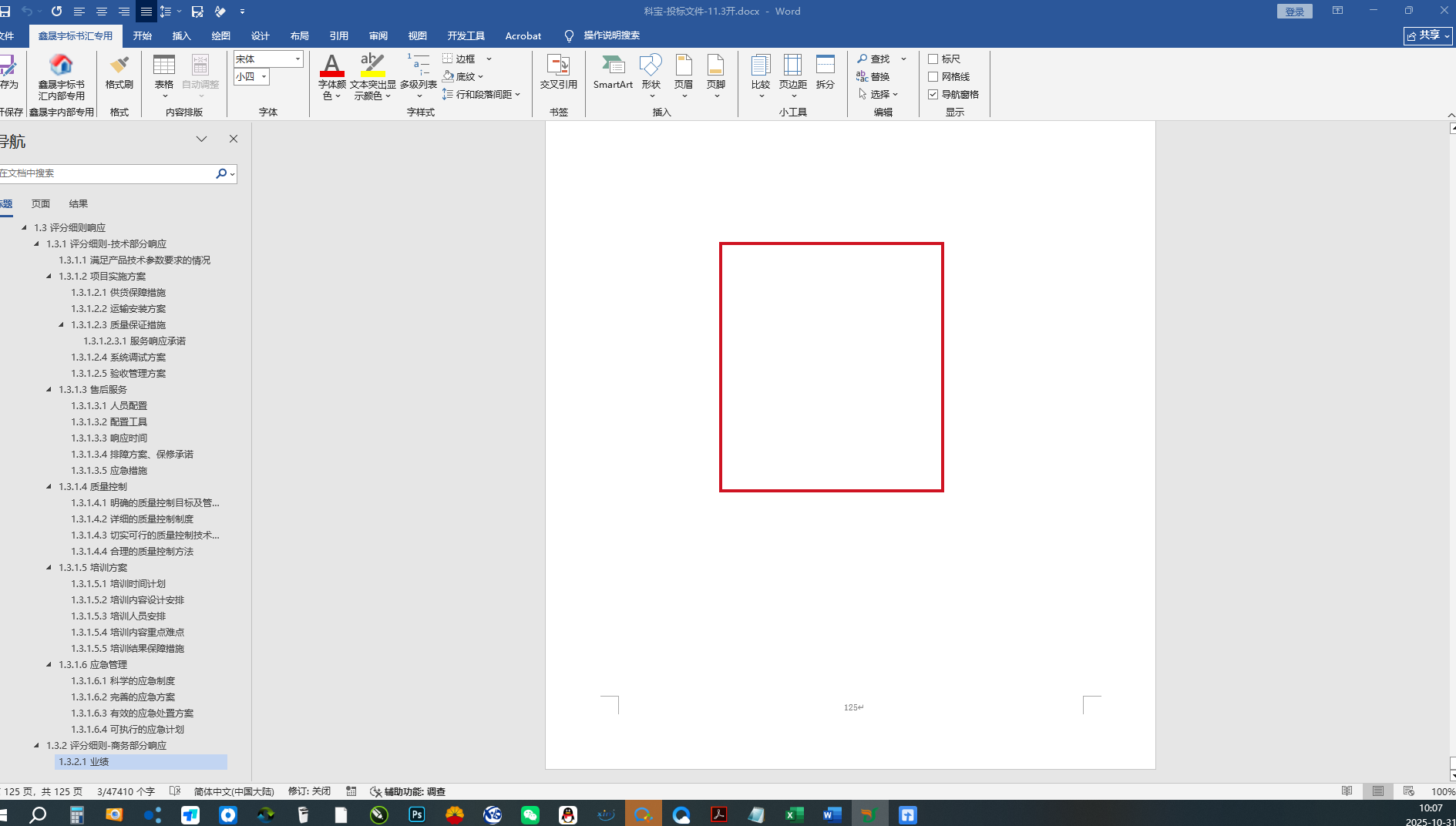Open the 小四 font size dropdown
1456x826 pixels.
pyautogui.click(x=264, y=76)
